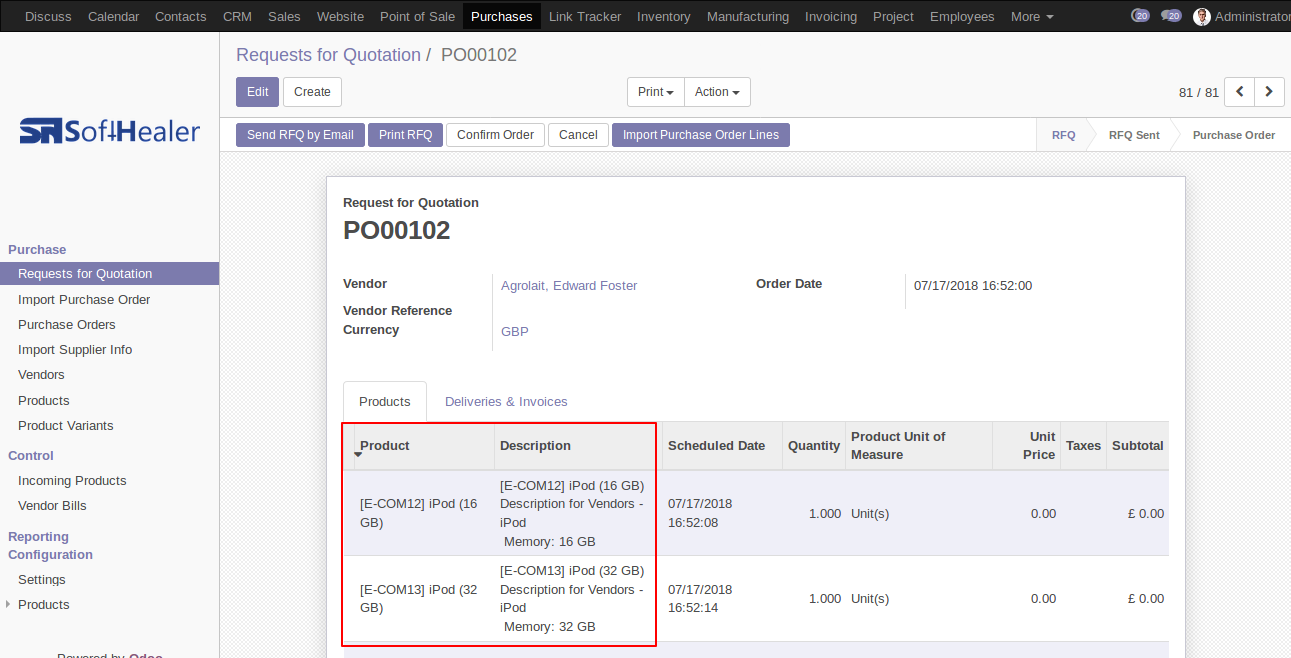Sort by Subtotal column header
The height and width of the screenshot is (658, 1291).
click(x=1137, y=446)
